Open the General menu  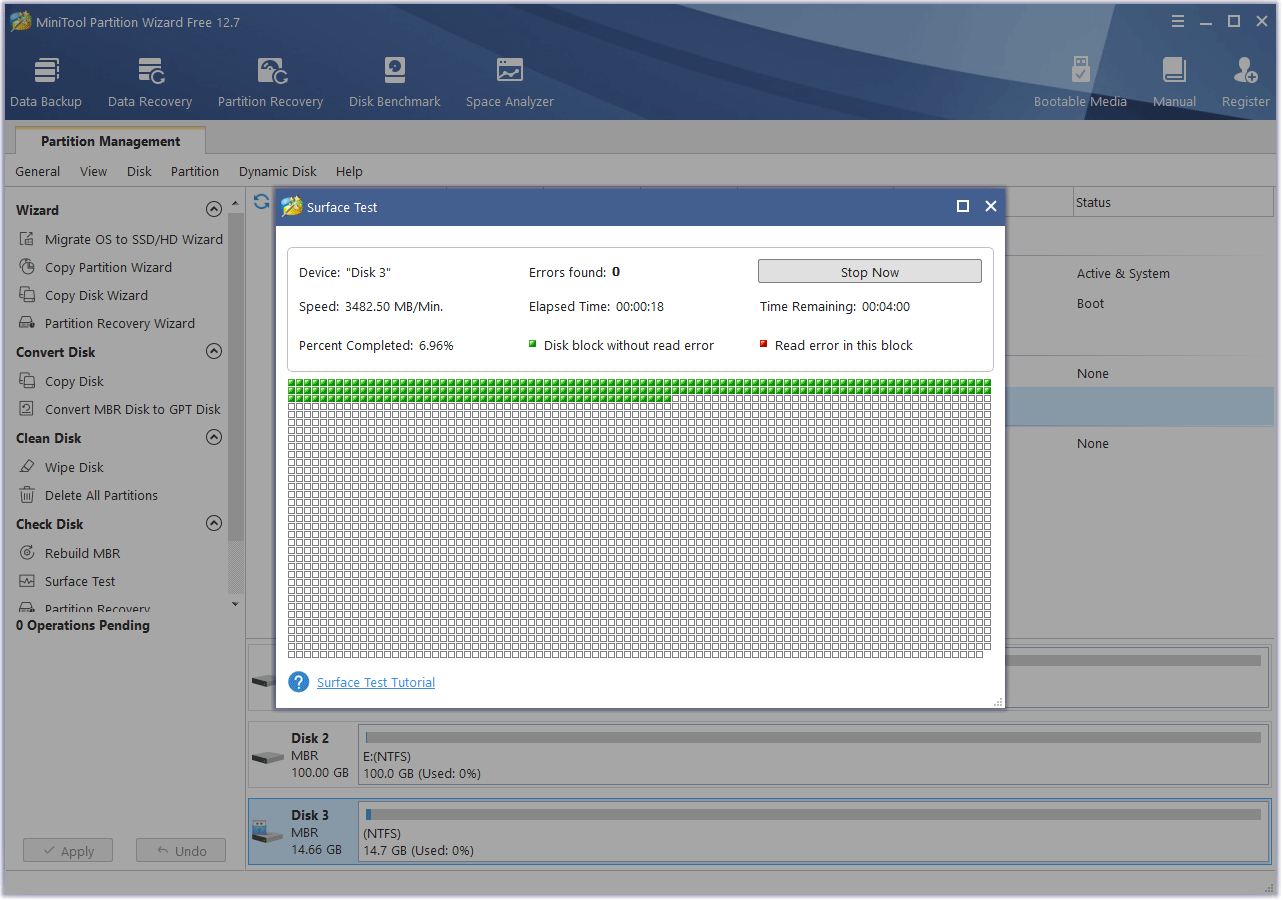(x=38, y=172)
